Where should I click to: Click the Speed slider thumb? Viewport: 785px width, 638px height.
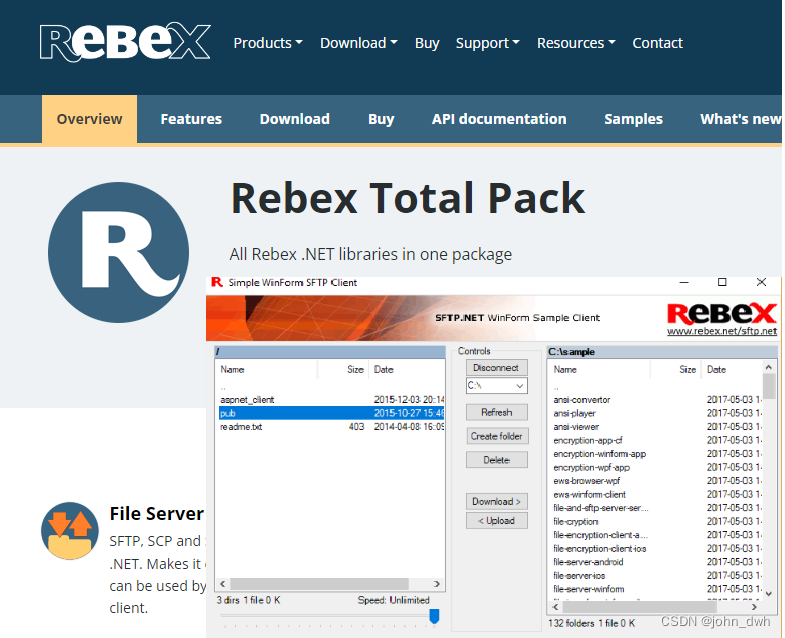pyautogui.click(x=434, y=616)
